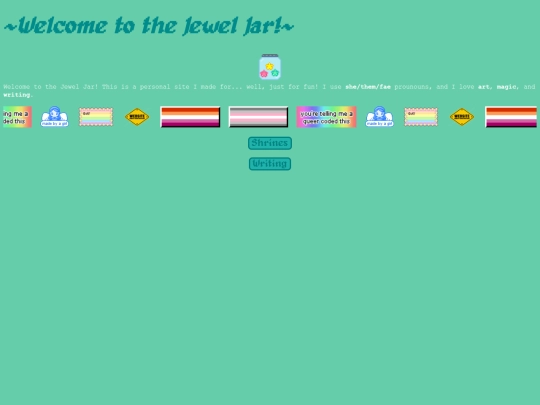Click the full "you're telling me a queer coded this" badge
Viewport: 540px width, 405px height.
[x=326, y=117]
